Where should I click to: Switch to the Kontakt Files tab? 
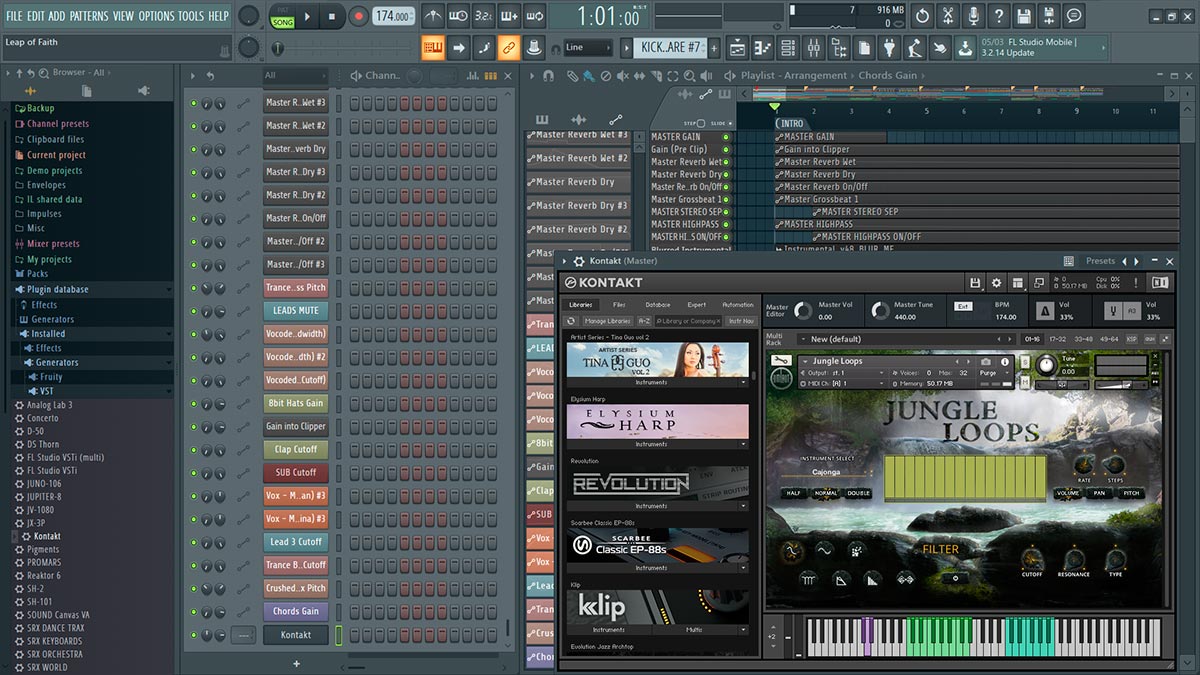coord(619,305)
